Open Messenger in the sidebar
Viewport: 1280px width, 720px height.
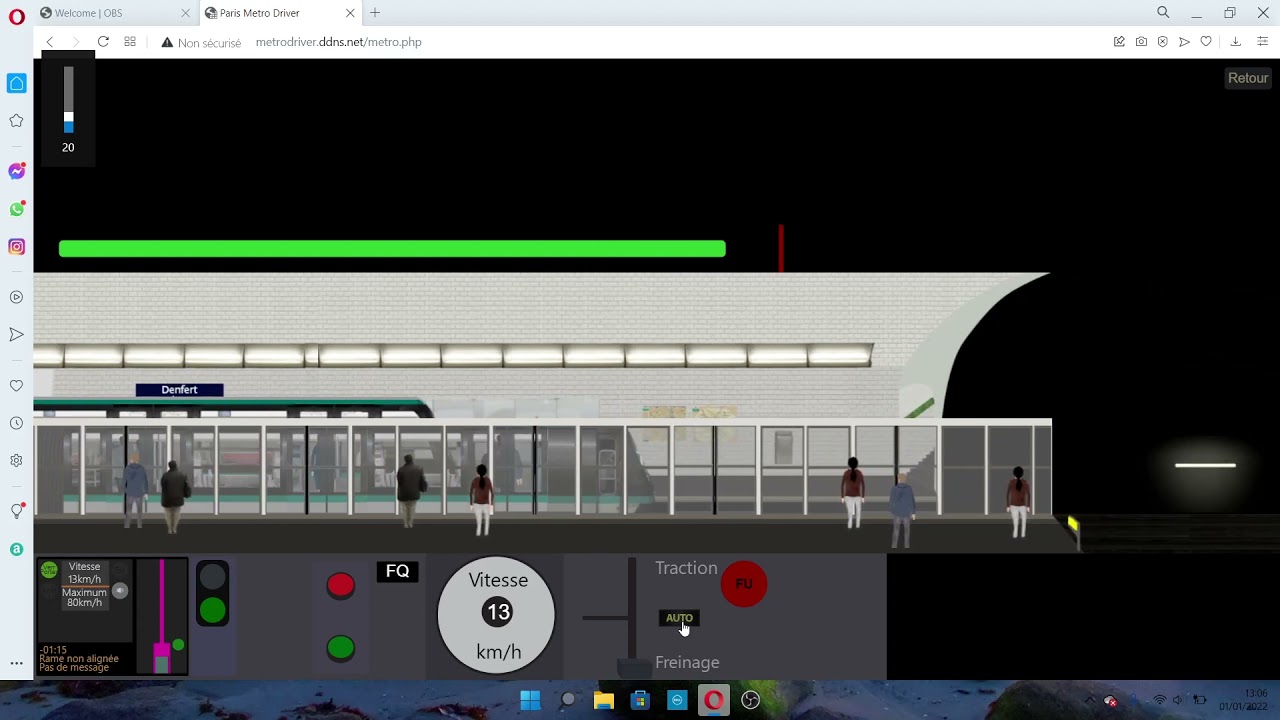[x=17, y=171]
